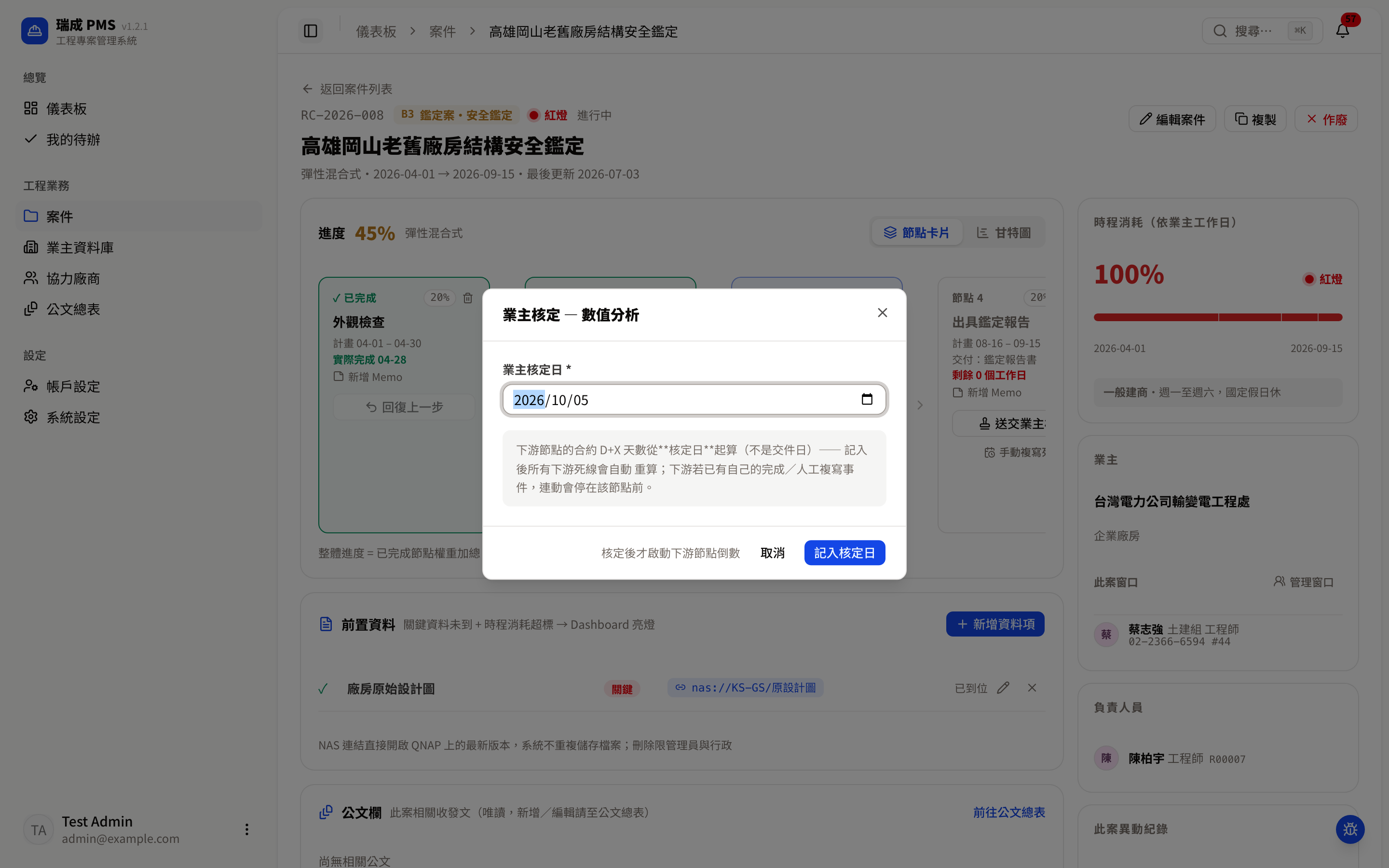
Task: Click the time consumption progress bar
Action: [x=1218, y=317]
